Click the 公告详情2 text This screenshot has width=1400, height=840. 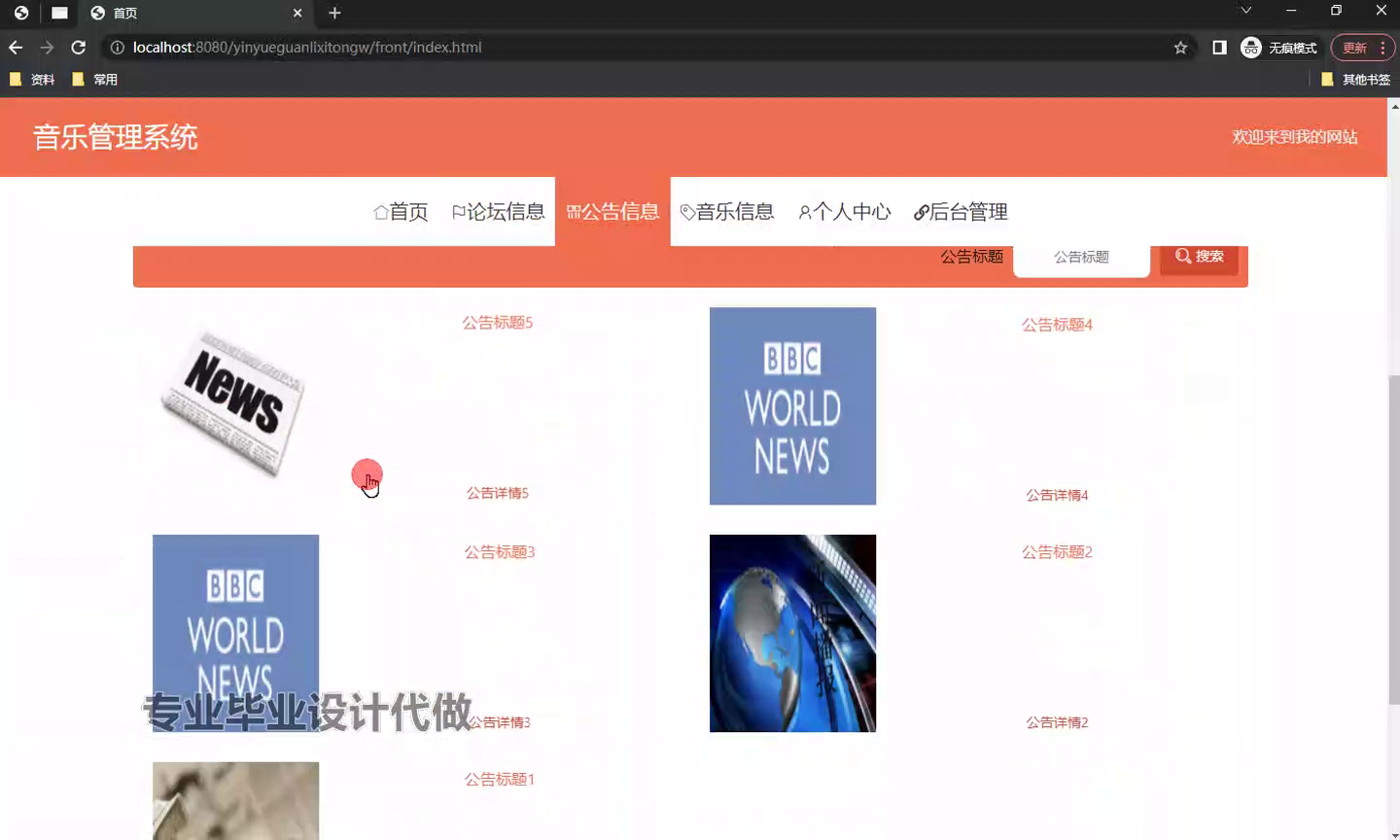coord(1057,723)
